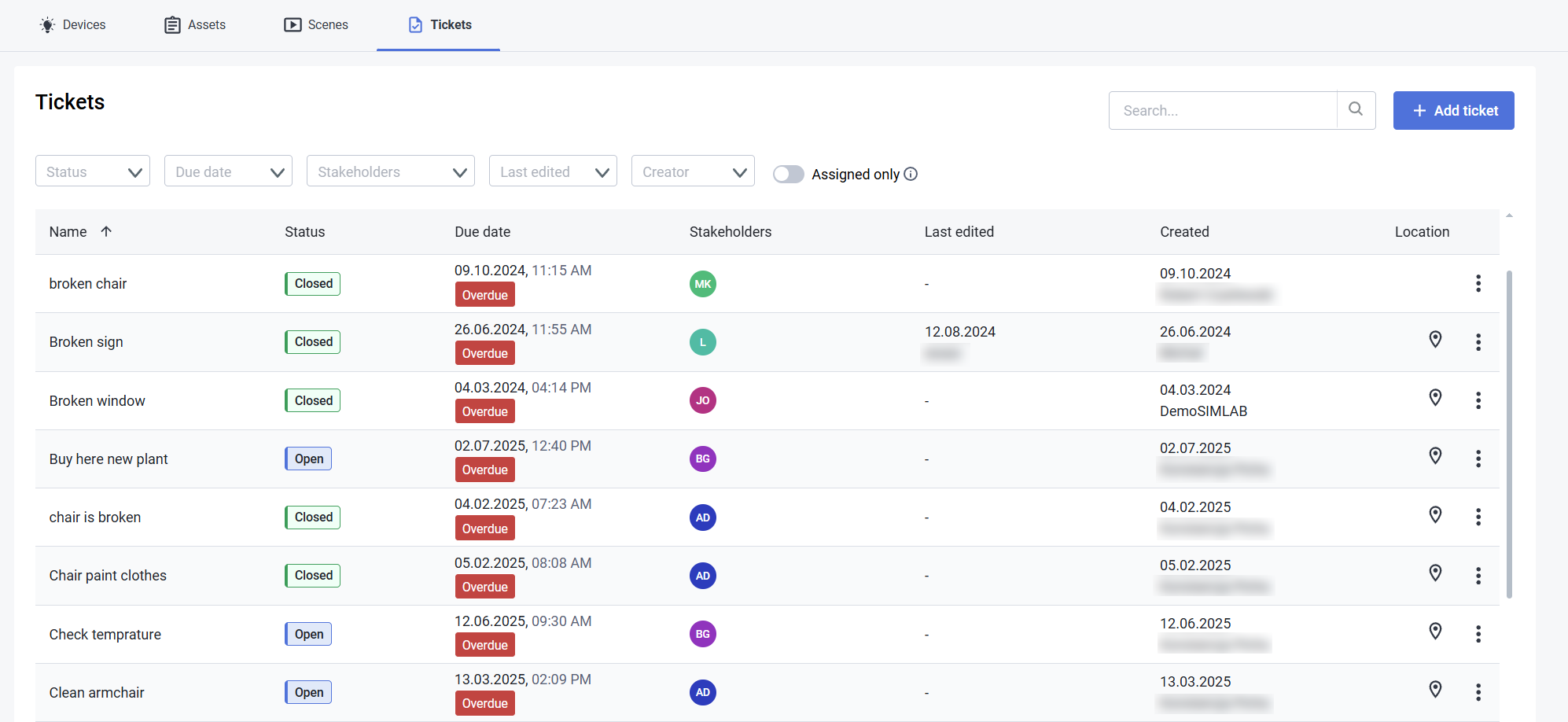The height and width of the screenshot is (722, 1568).
Task: Click Overdue label on Broken window row
Action: click(x=485, y=411)
